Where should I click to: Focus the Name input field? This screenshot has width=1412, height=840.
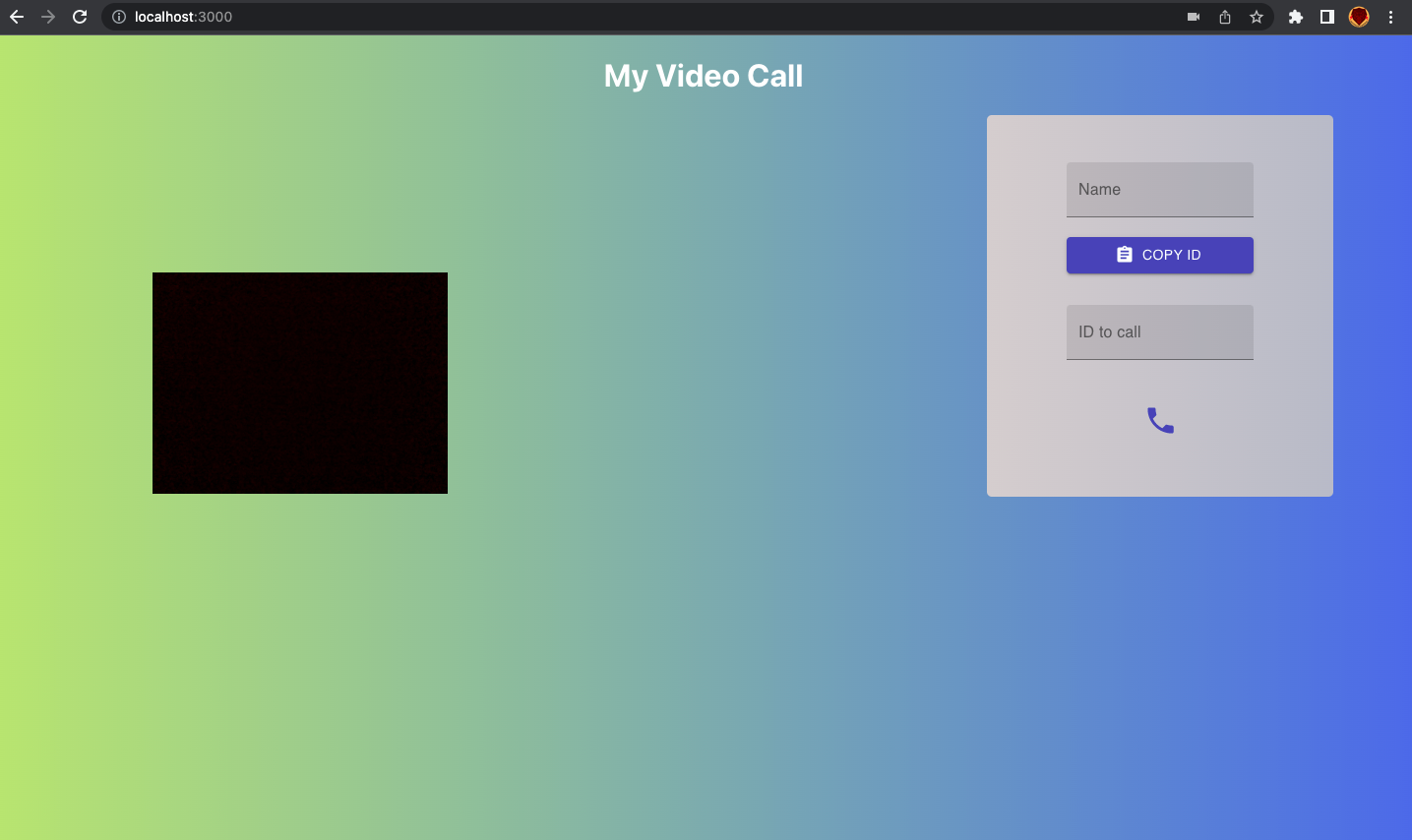pyautogui.click(x=1160, y=190)
